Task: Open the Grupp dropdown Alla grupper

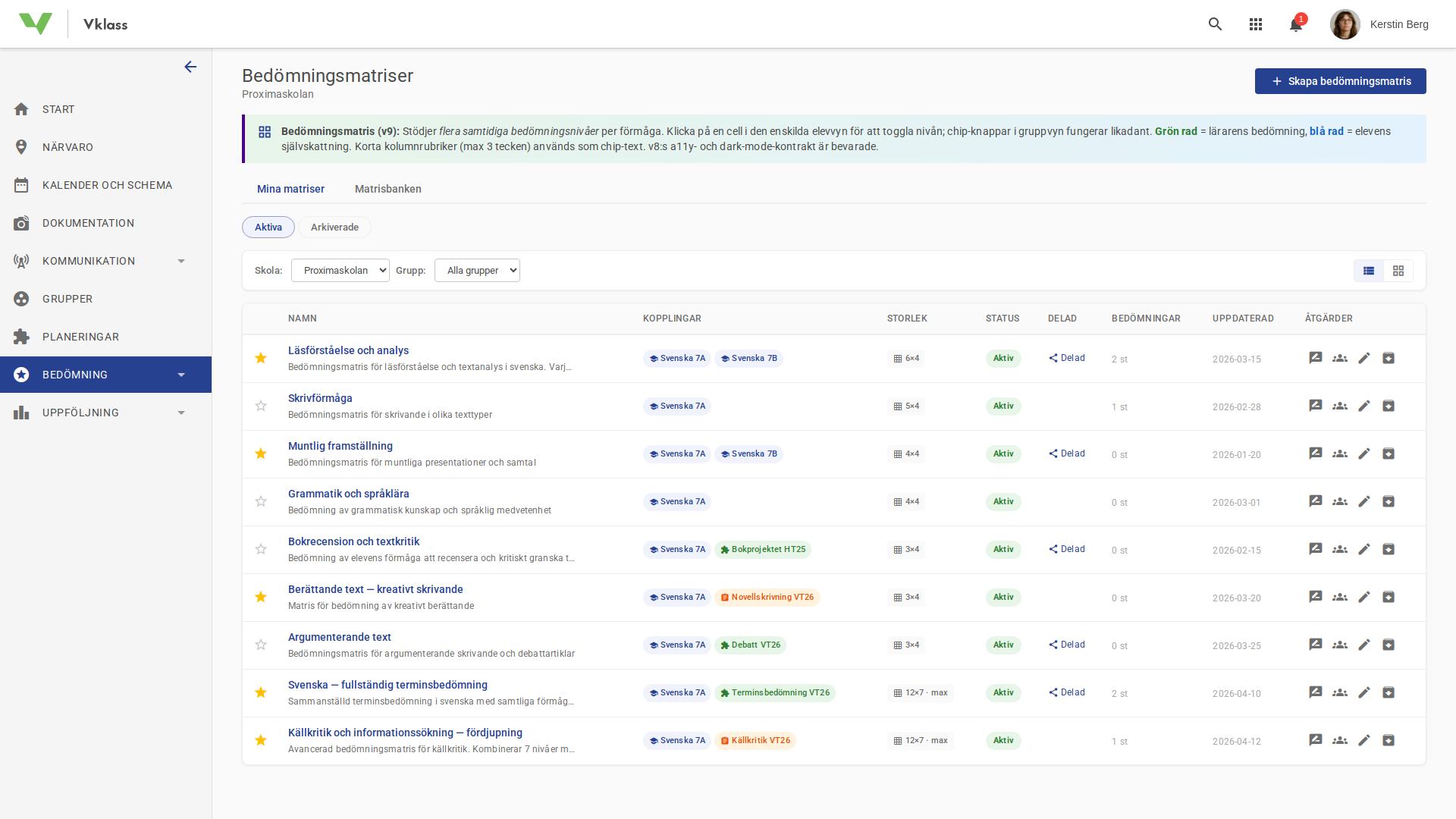Action: [x=477, y=271]
